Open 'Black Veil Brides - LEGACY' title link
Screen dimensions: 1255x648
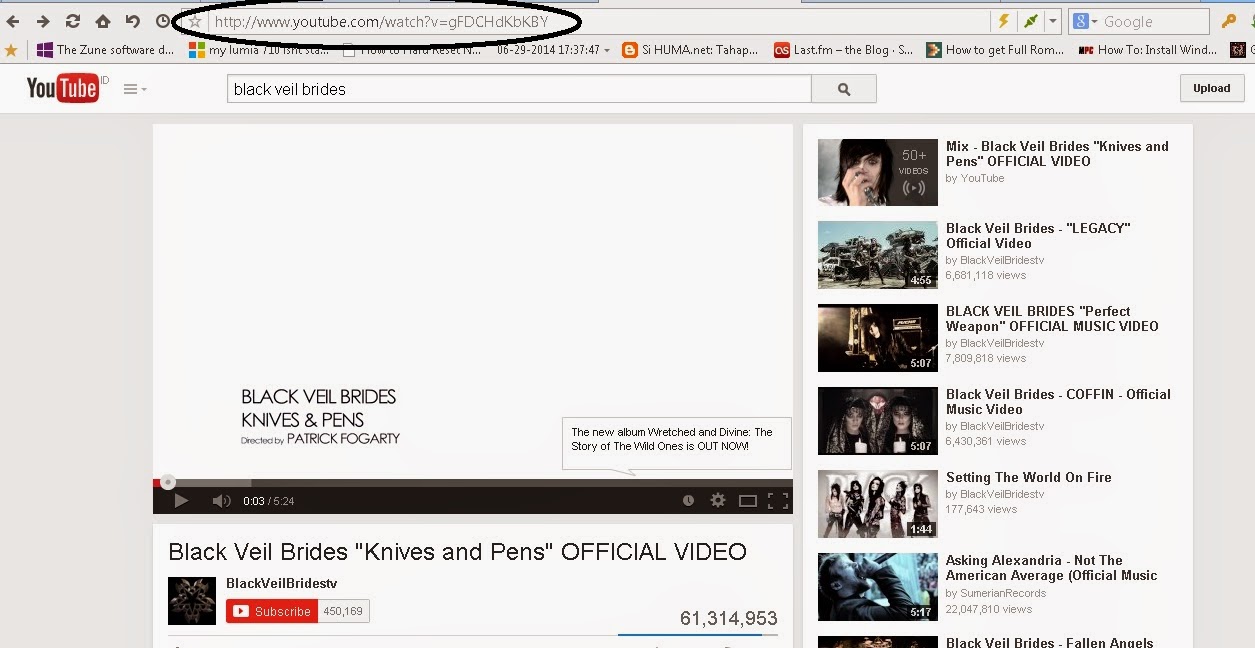tap(1038, 236)
